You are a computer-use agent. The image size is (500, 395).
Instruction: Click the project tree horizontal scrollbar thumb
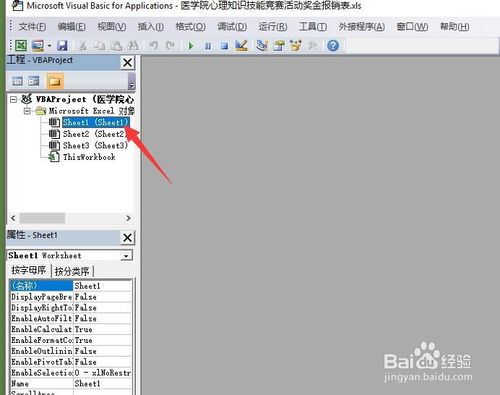[42, 218]
